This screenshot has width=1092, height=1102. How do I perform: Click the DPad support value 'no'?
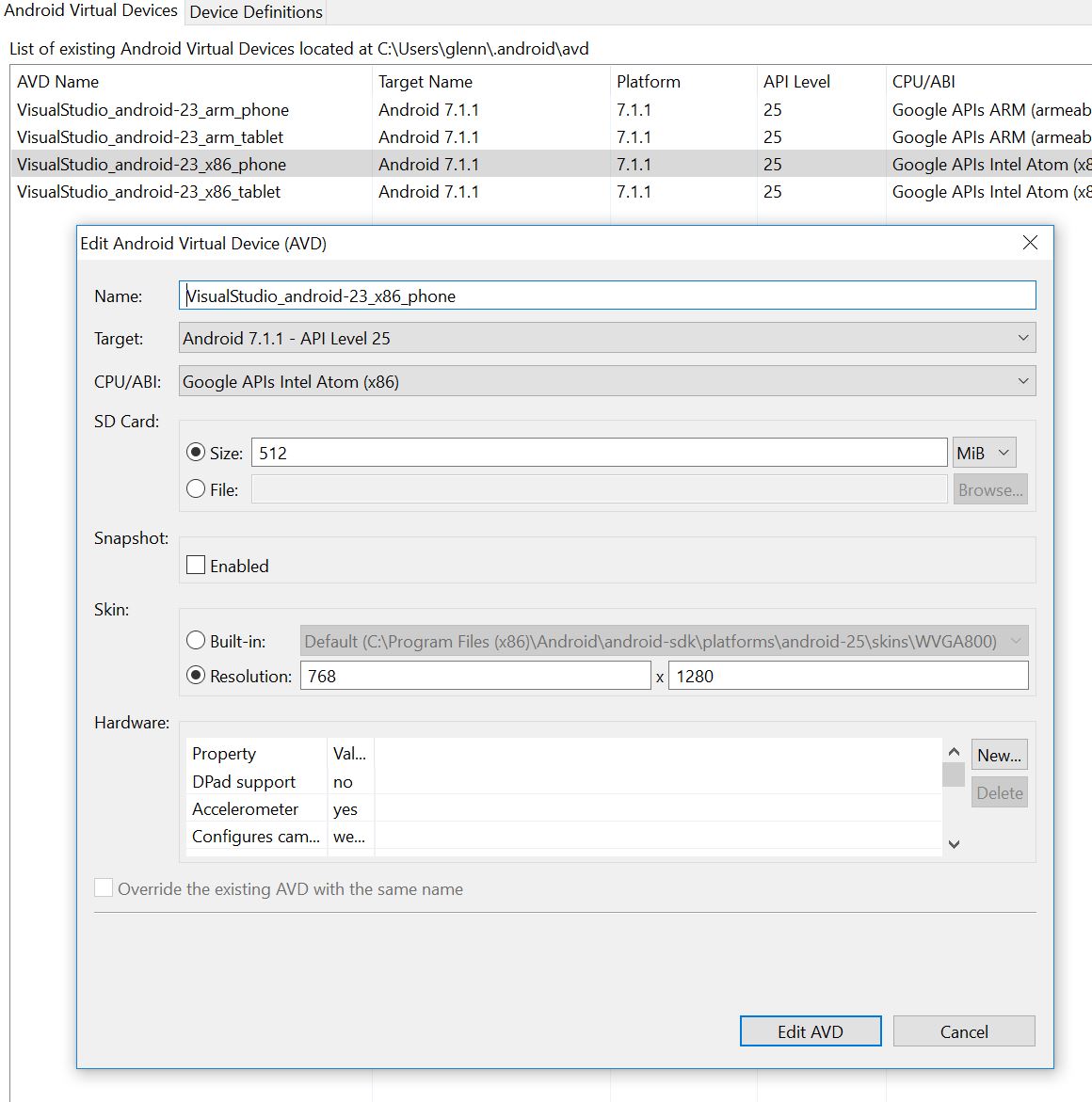pos(344,781)
